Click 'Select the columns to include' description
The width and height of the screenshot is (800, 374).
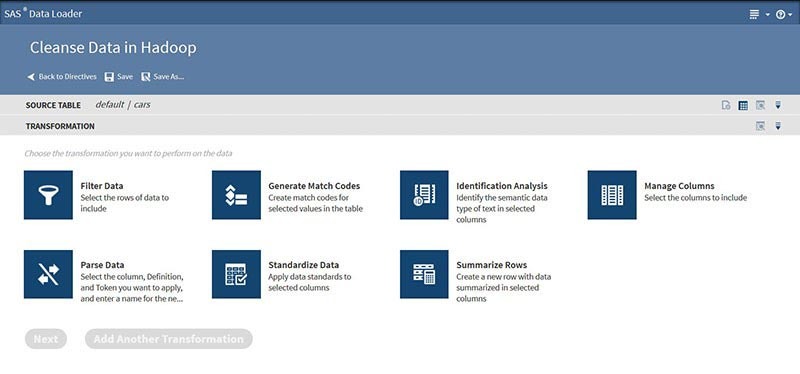[x=695, y=197]
